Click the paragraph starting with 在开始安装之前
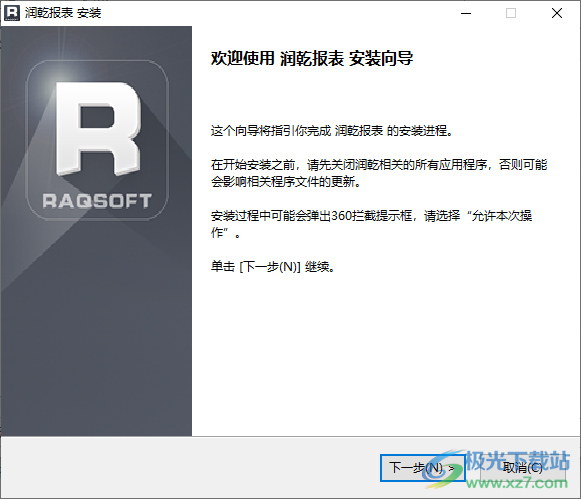 coord(379,173)
